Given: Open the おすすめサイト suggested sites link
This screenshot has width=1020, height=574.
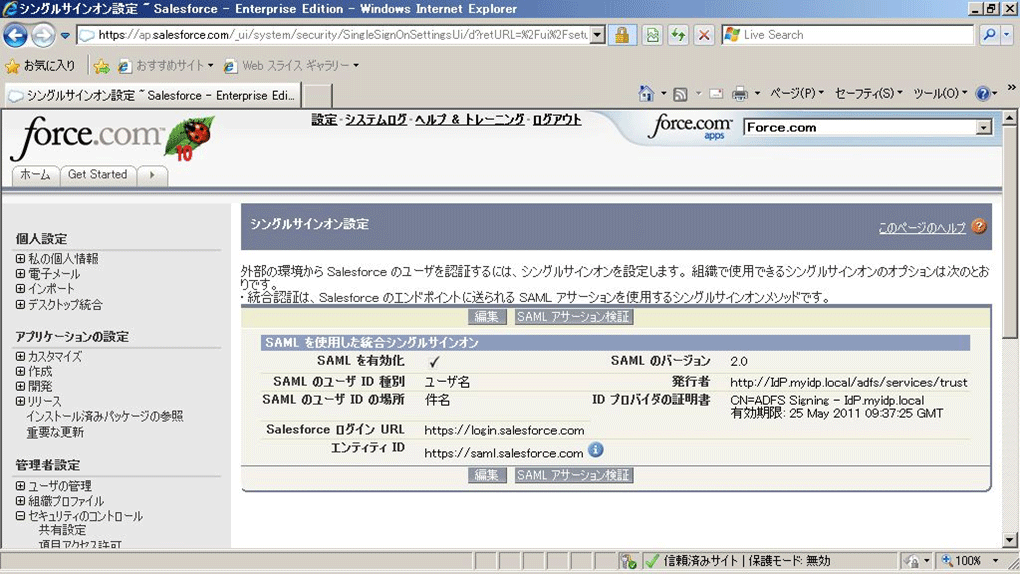Looking at the screenshot, I should click(166, 66).
